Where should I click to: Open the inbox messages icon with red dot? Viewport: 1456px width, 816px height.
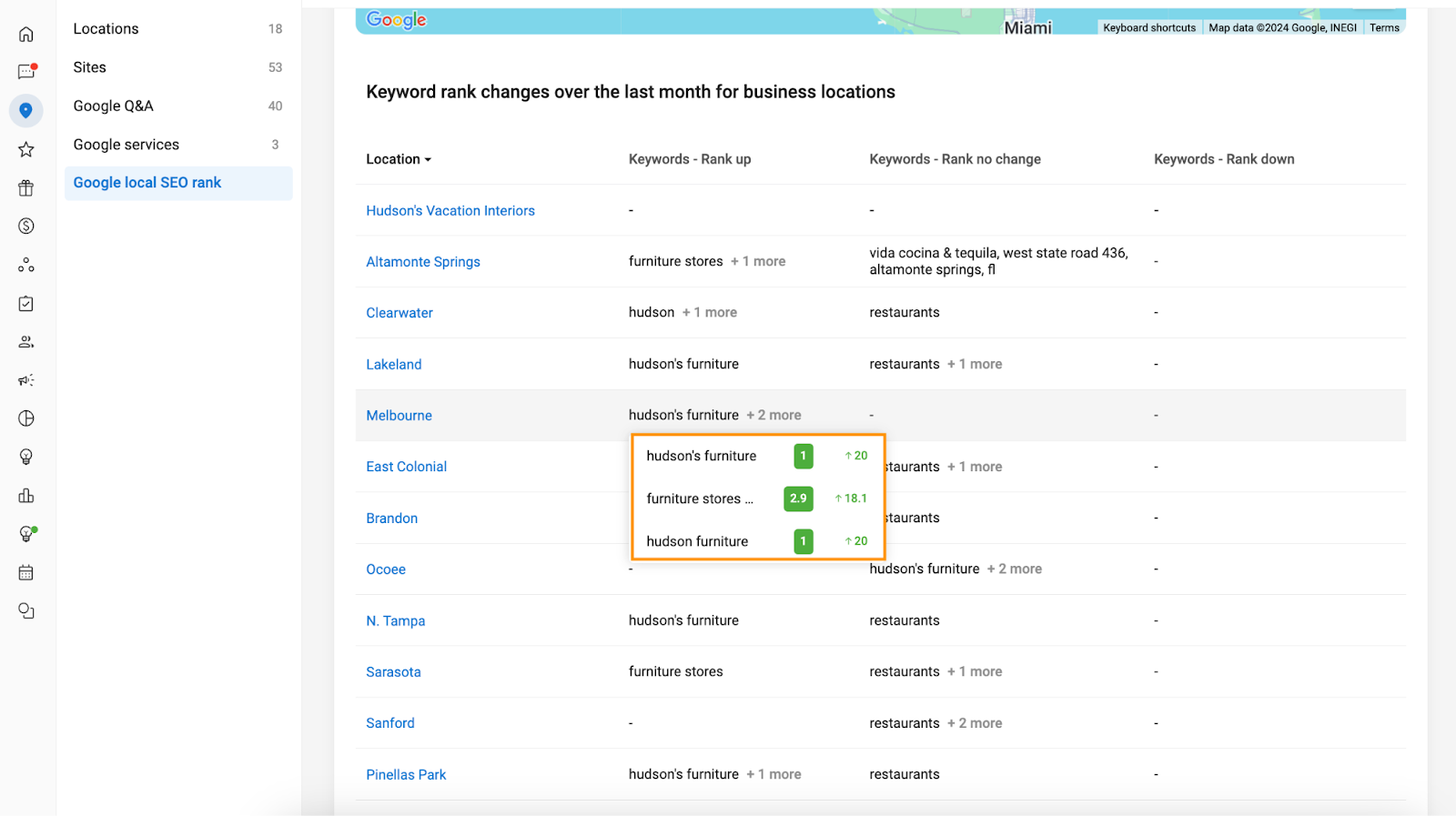pos(26,72)
